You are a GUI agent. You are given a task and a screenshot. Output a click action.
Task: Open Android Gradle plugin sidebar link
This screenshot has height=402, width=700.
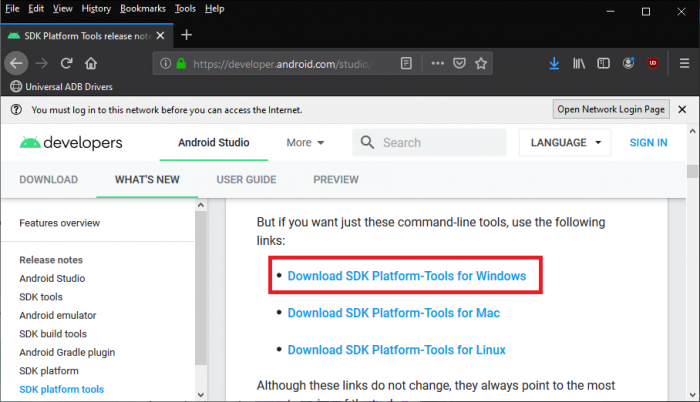(67, 352)
